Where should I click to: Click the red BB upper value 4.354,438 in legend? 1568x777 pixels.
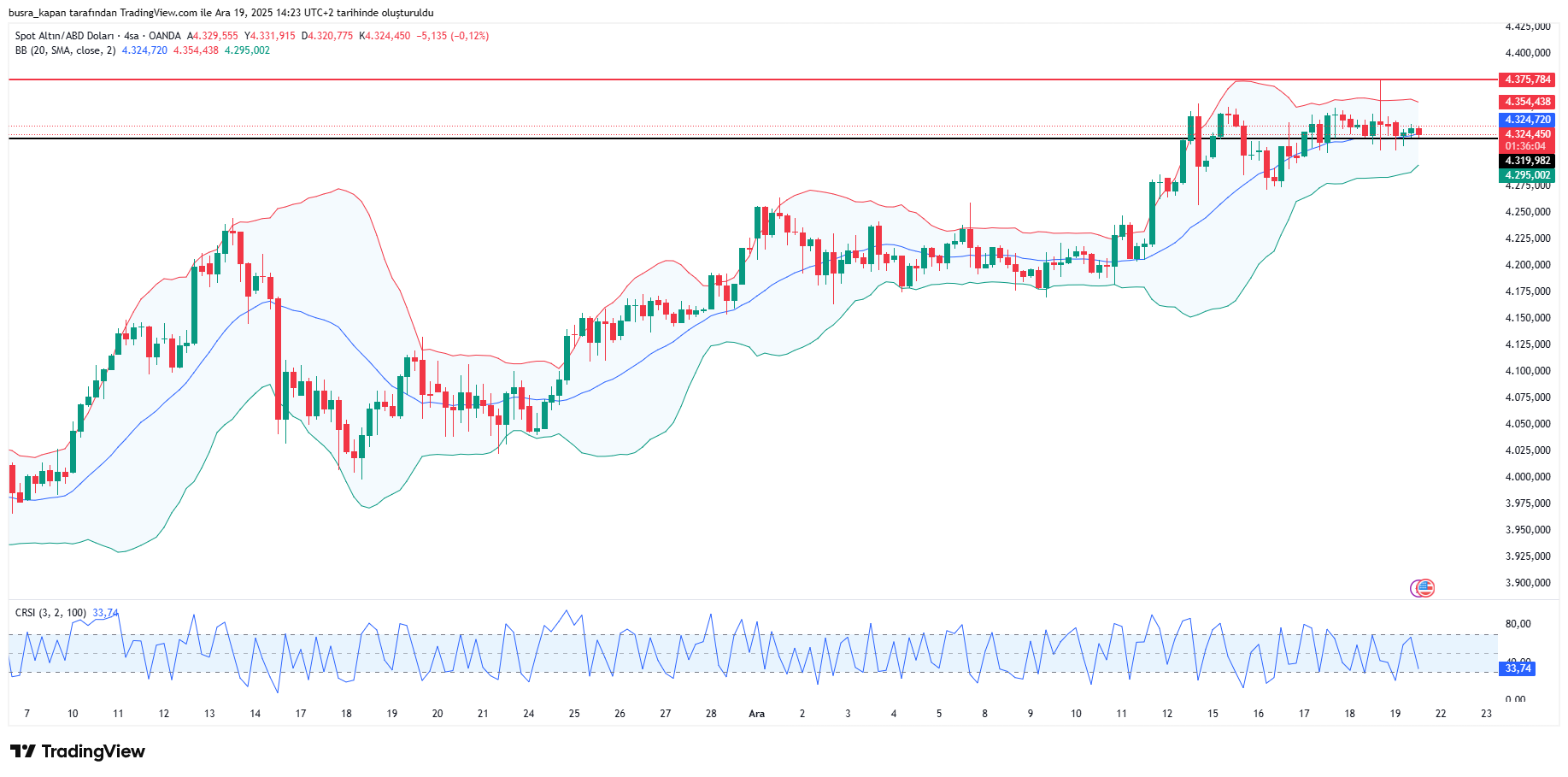pos(196,50)
